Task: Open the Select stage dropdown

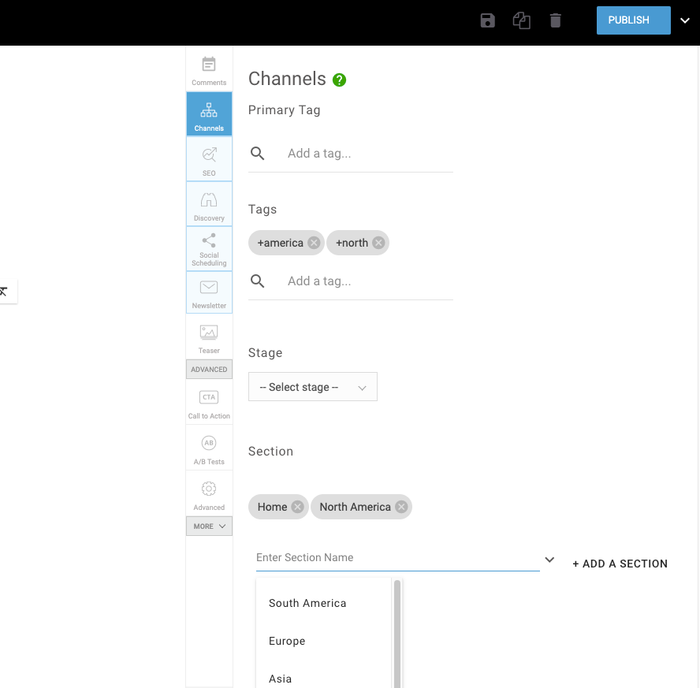Action: (x=312, y=387)
